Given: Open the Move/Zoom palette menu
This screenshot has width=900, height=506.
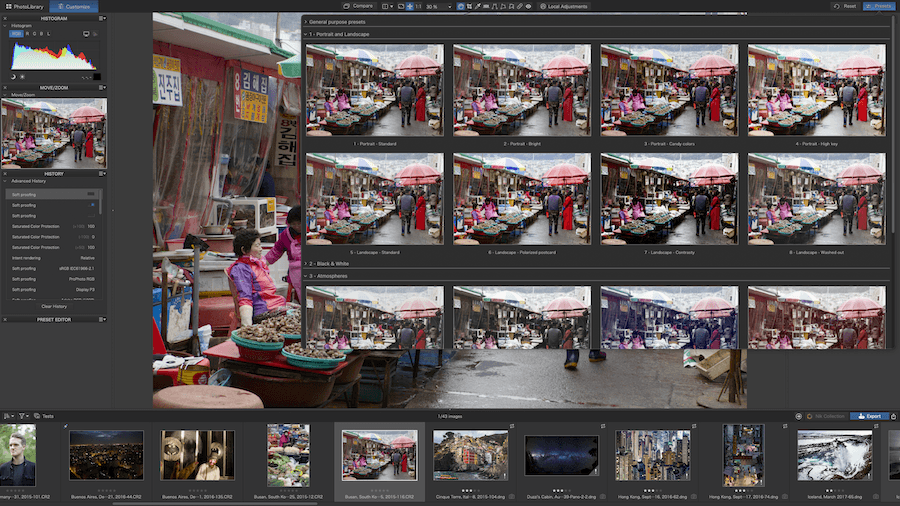Looking at the screenshot, I should pos(102,88).
